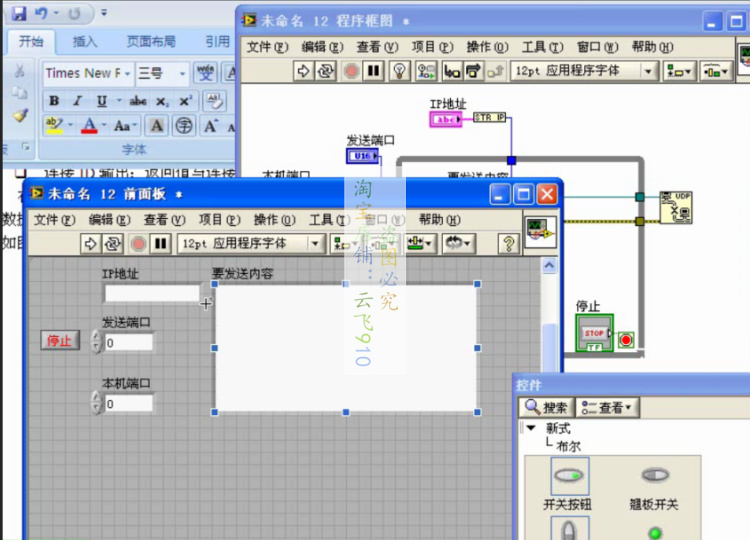Toggle Bold in Word ribbon
This screenshot has width=750, height=540.
coord(54,101)
